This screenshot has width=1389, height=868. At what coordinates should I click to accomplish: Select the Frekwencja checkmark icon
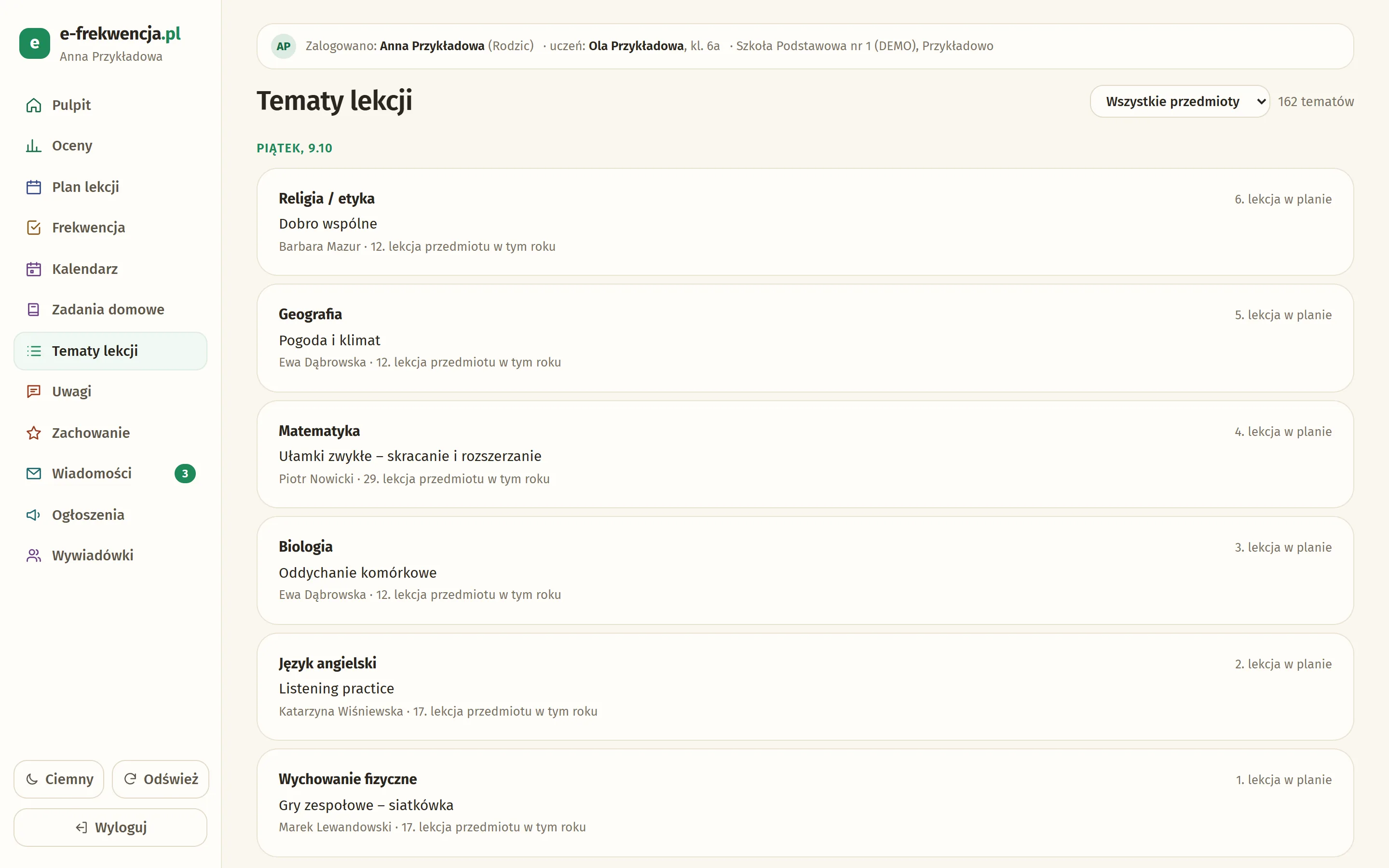33,228
